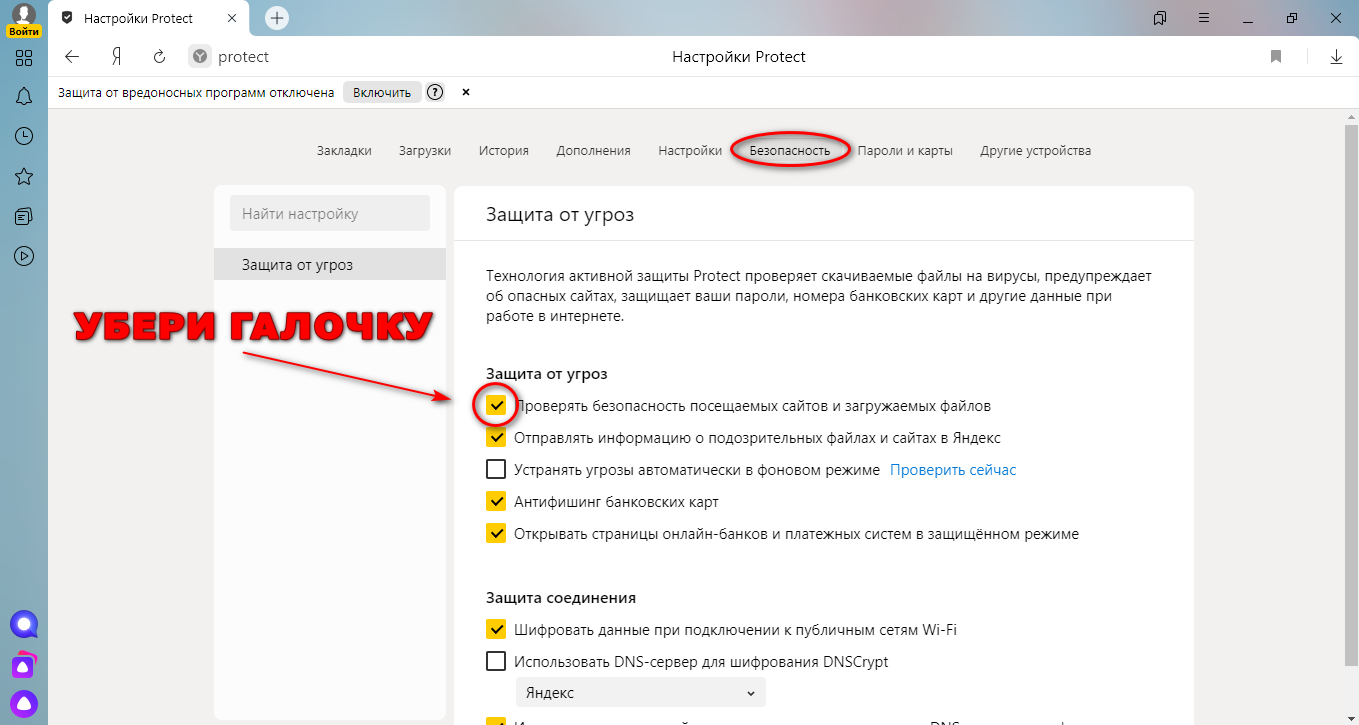This screenshot has width=1359, height=725.
Task: Toggle Шифровать данные при подключении к Wi-Fi
Action: [x=496, y=629]
